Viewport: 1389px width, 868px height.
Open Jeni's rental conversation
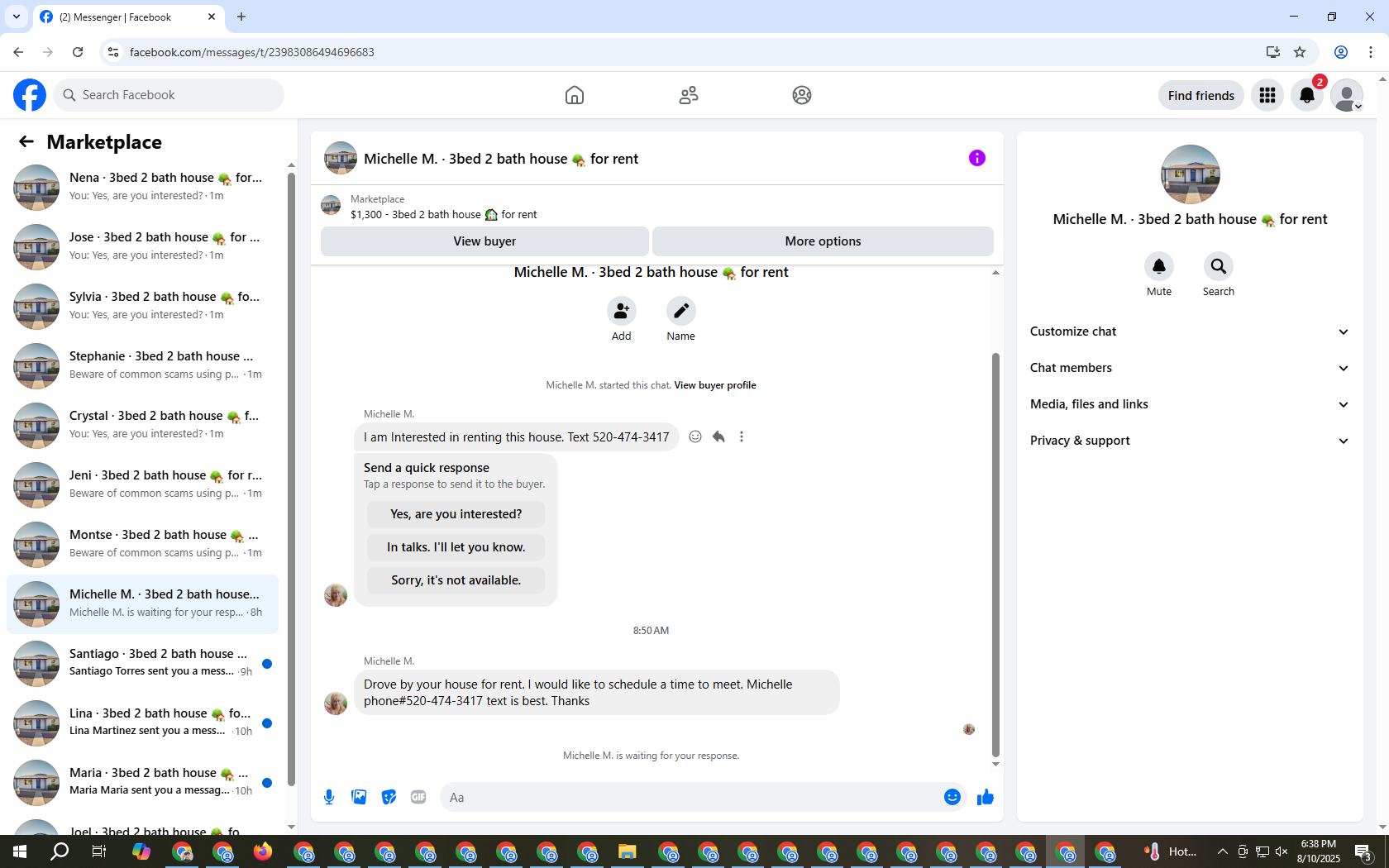pos(142,484)
